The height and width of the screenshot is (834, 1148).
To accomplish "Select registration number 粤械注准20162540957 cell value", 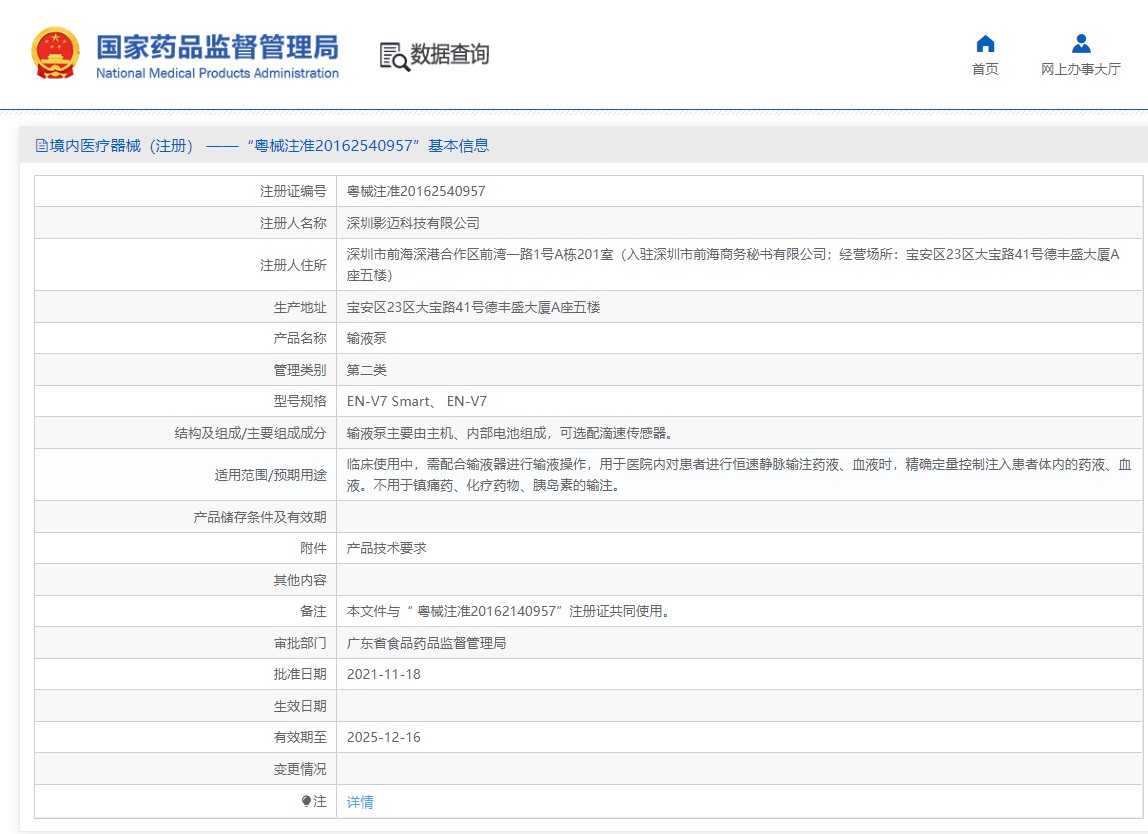I will point(416,191).
